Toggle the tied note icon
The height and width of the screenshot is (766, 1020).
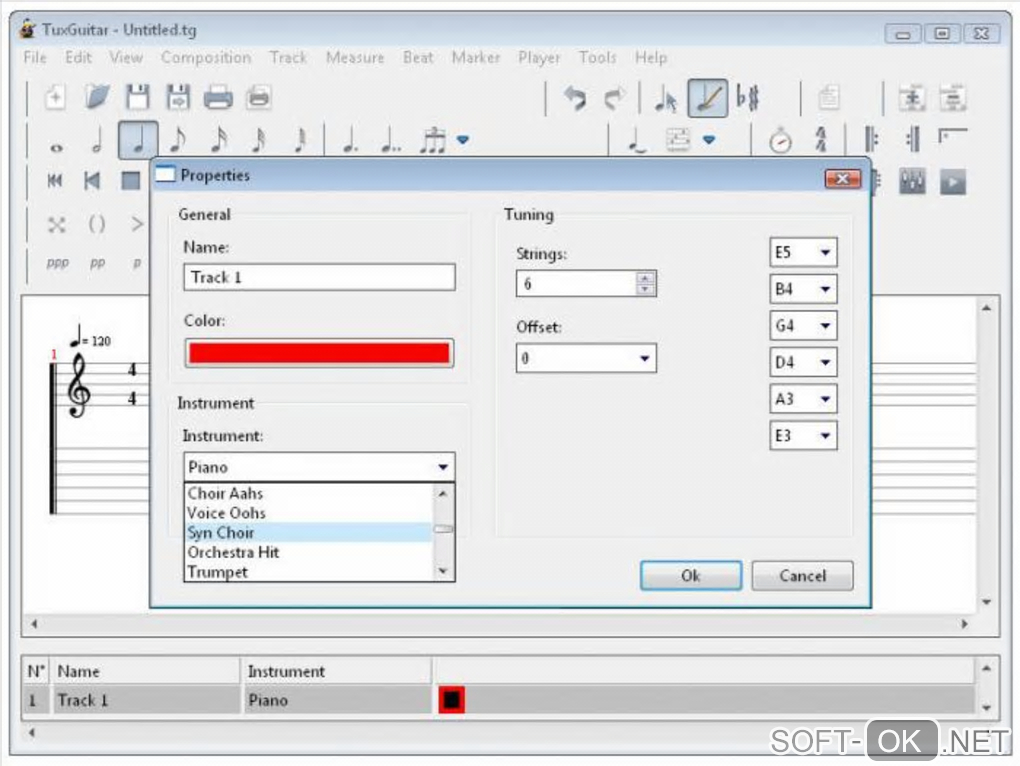pyautogui.click(x=638, y=140)
